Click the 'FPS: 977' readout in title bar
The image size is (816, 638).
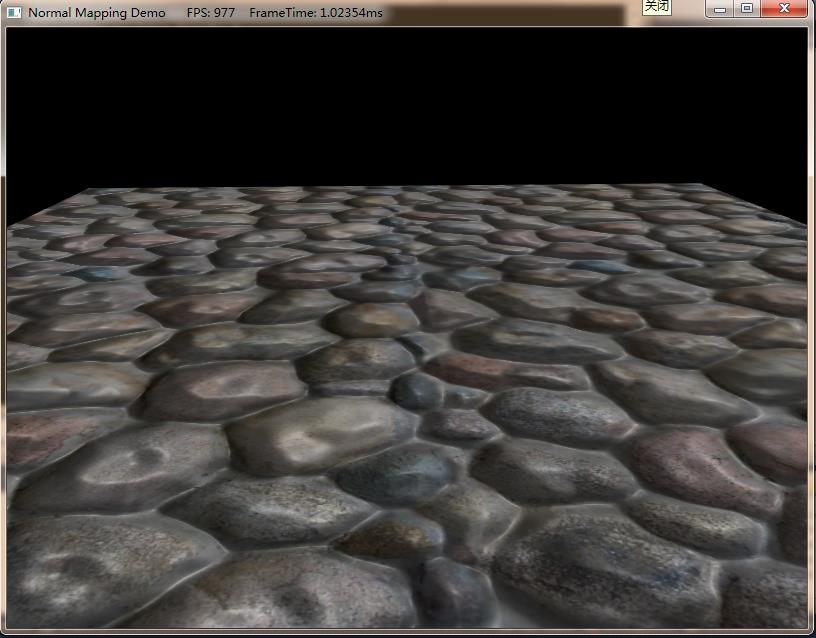[x=210, y=13]
